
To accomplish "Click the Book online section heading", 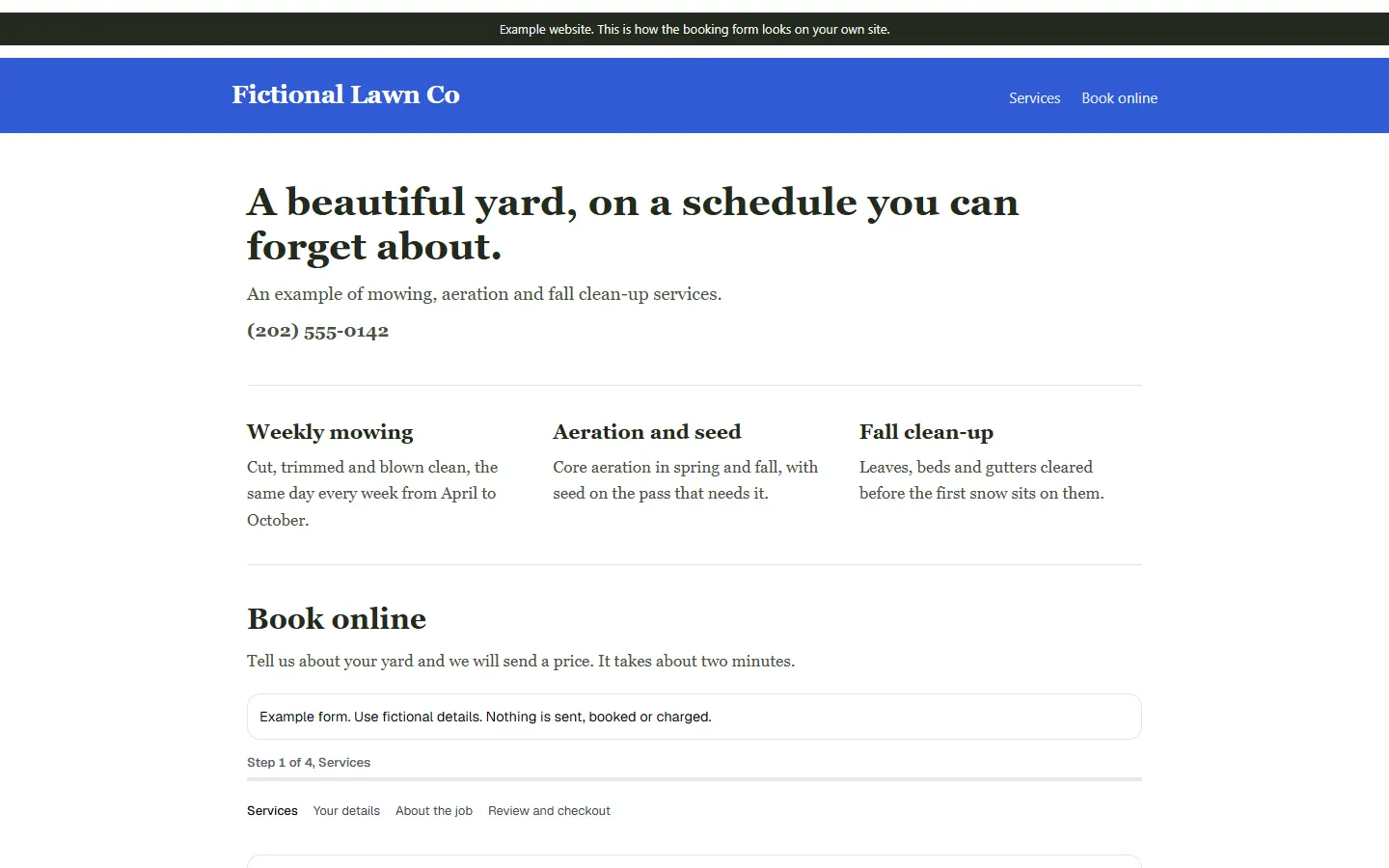I will tap(337, 618).
